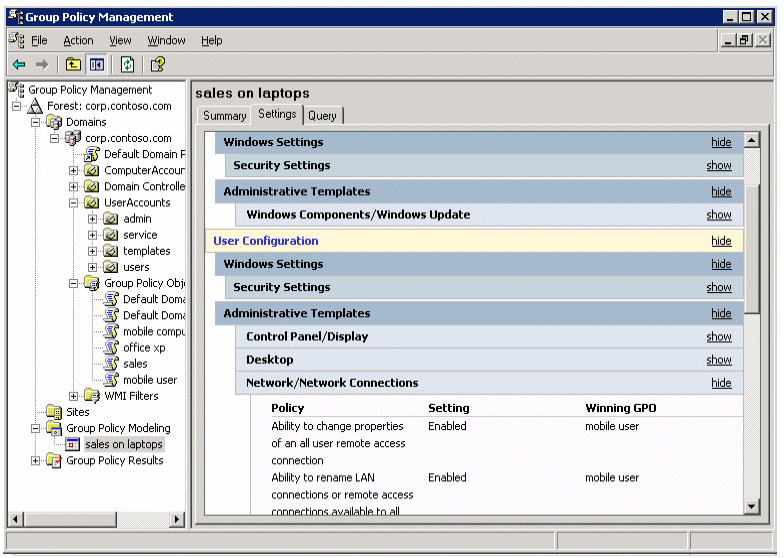Image resolution: width=784 pixels, height=558 pixels.
Task: Expand the WMI Filters node
Action: tap(74, 396)
